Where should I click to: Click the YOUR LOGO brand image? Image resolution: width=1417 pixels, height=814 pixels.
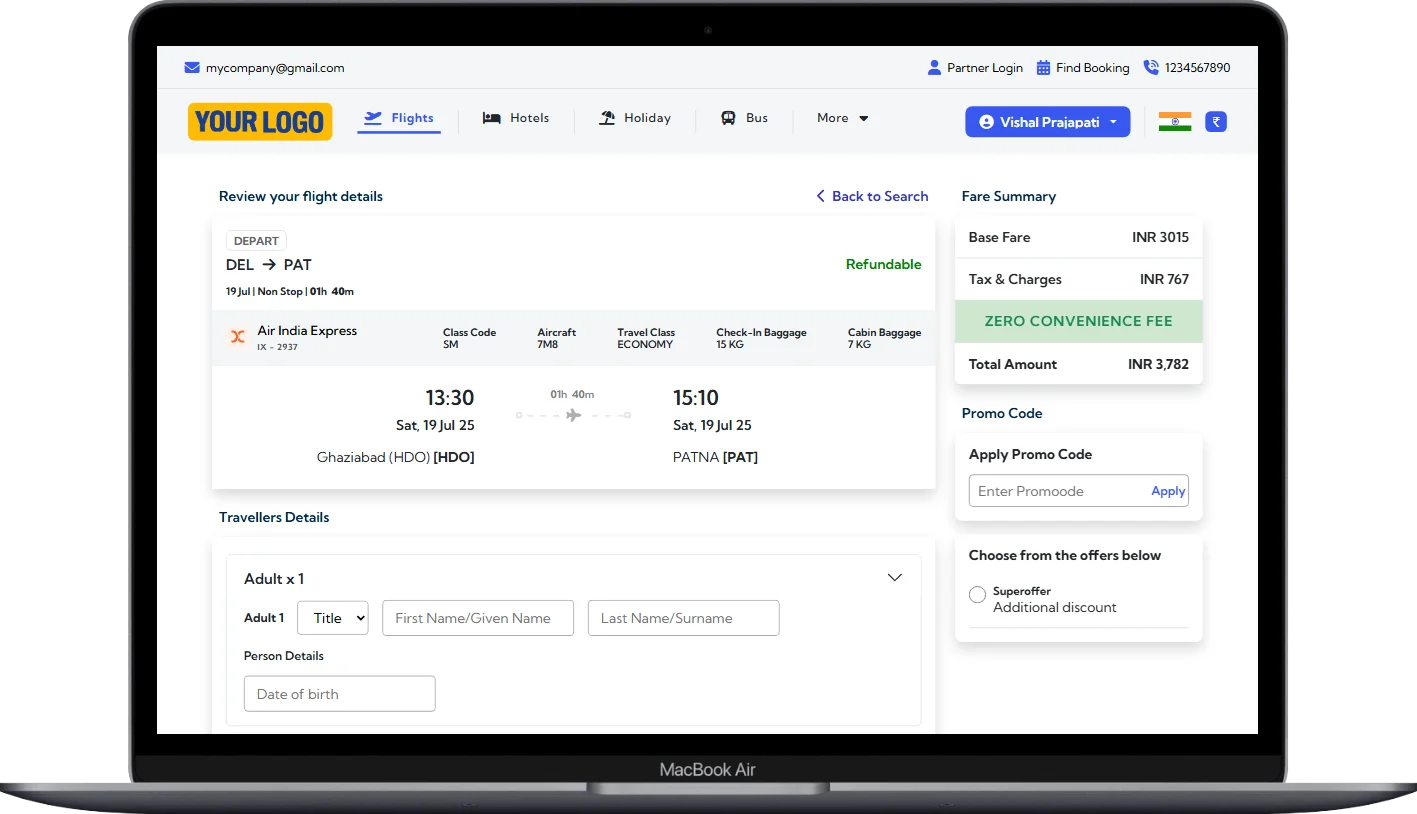[x=260, y=122]
